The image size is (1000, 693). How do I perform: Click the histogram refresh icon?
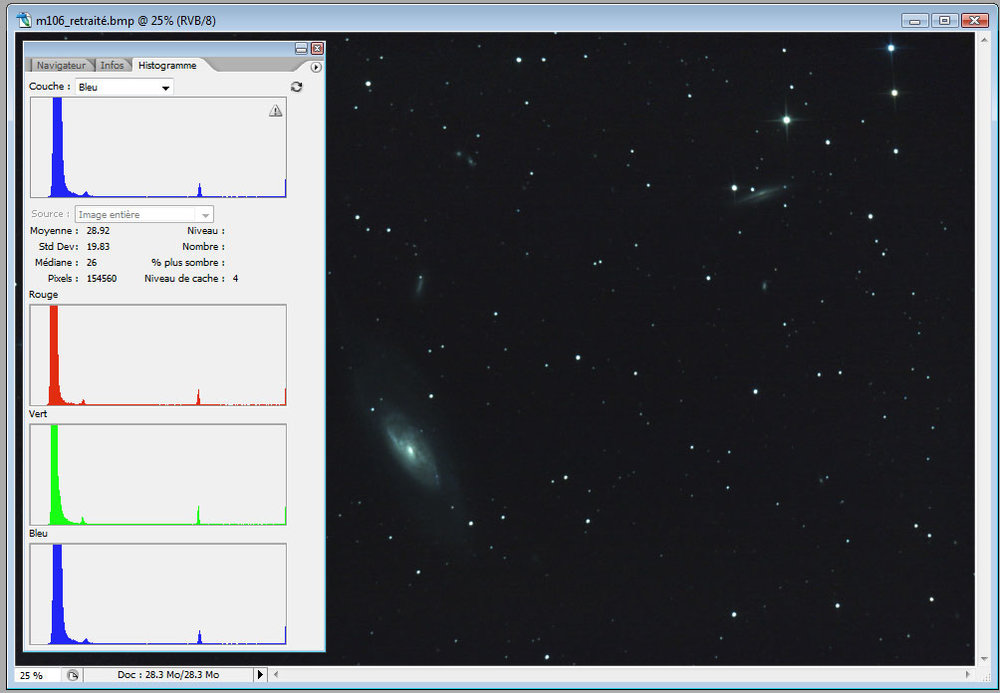296,87
